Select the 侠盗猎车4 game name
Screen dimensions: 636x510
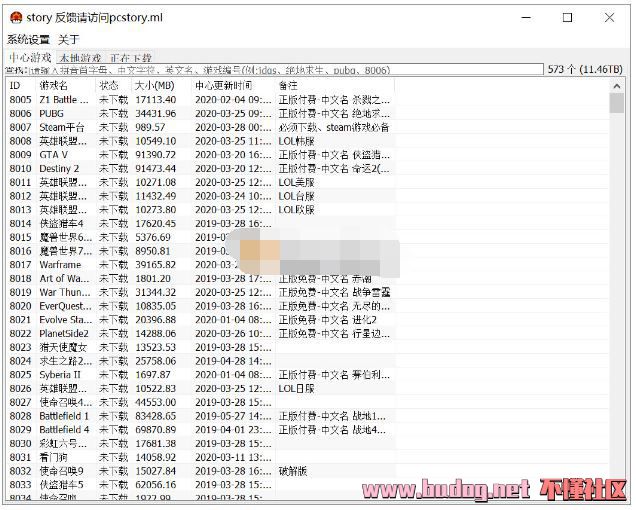point(61,224)
